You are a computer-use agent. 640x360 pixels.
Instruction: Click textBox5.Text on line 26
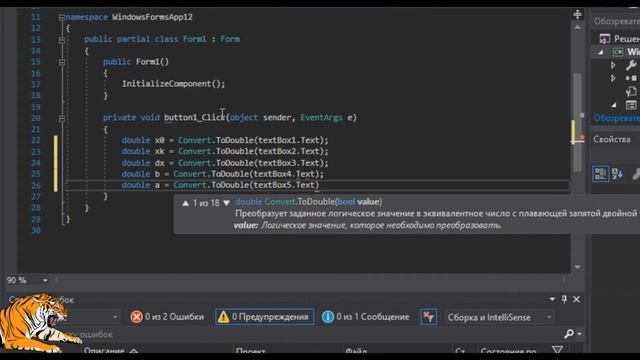[284, 185]
